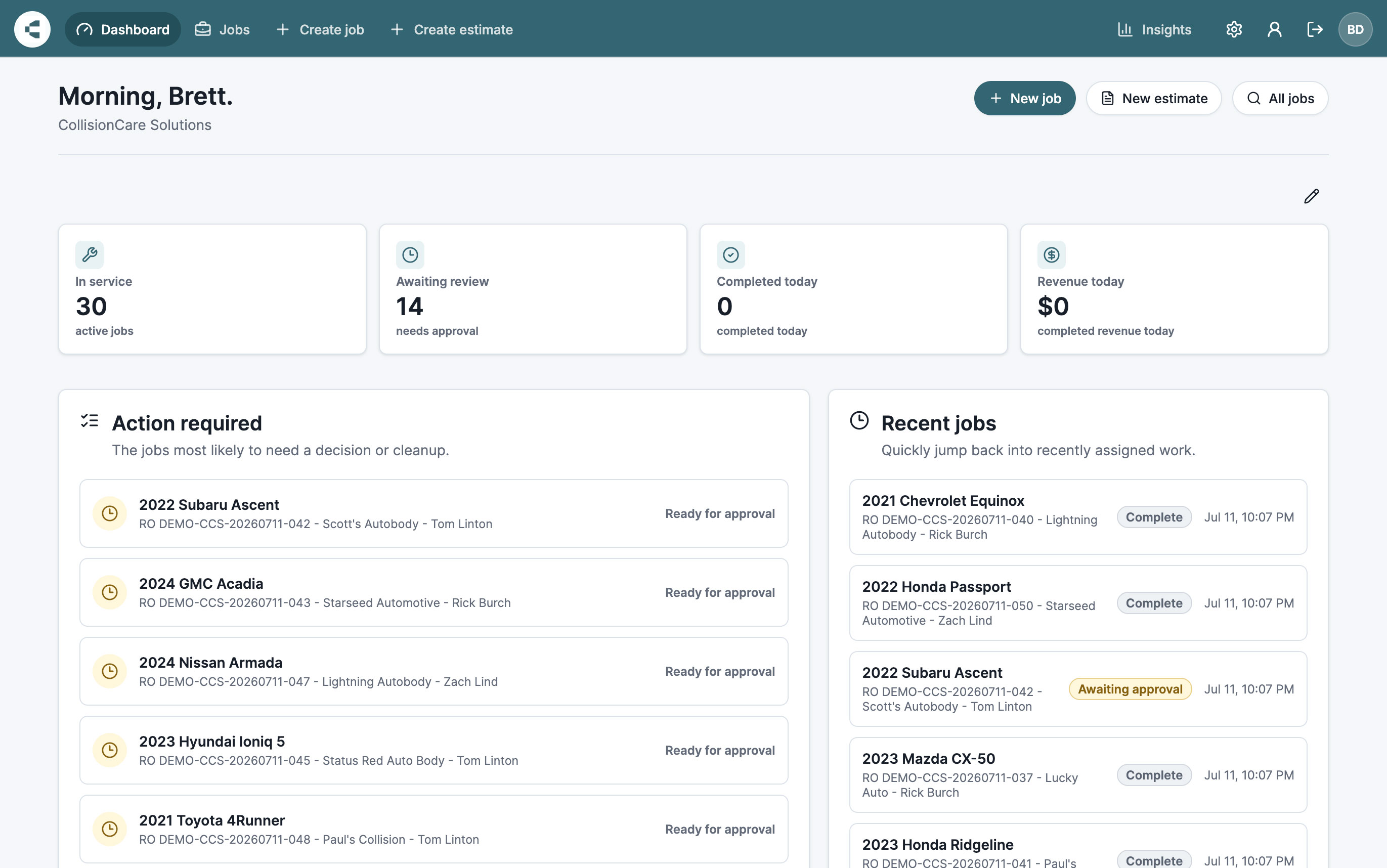This screenshot has height=868, width=1387.
Task: Click Ready for approval on Hyundai Ioniq 5 row
Action: click(x=720, y=750)
